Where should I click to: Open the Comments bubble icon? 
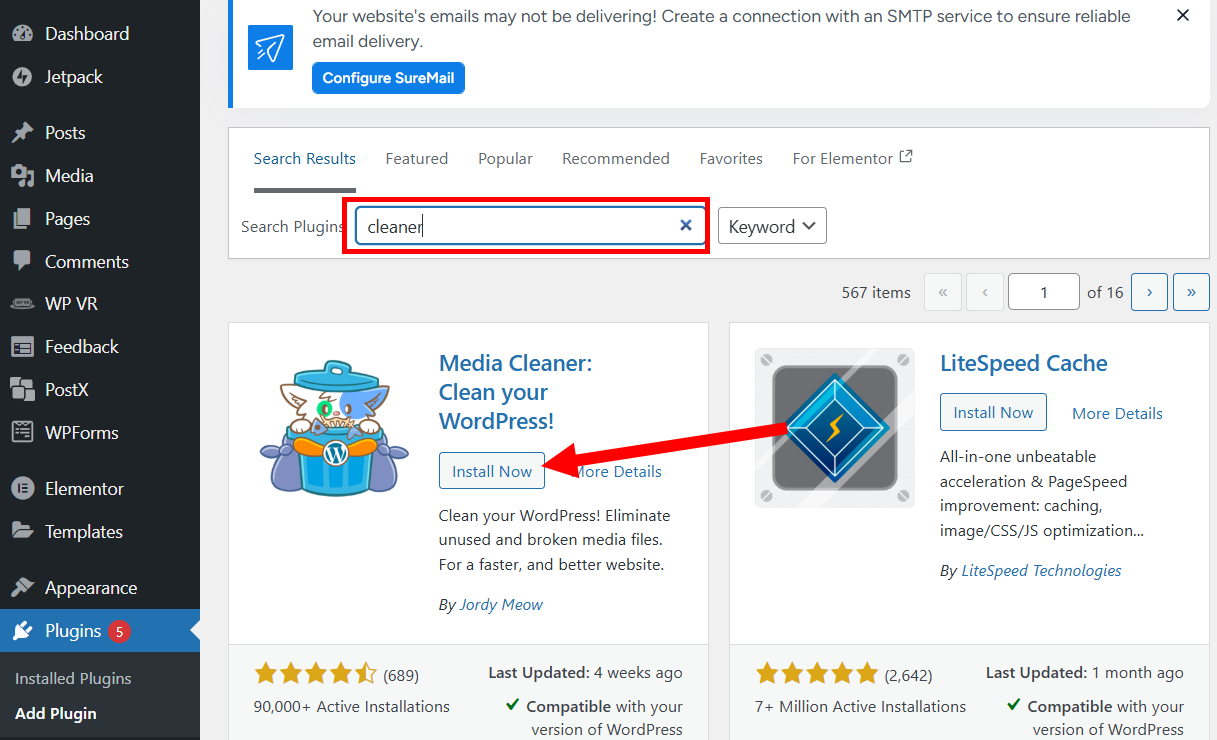click(22, 261)
